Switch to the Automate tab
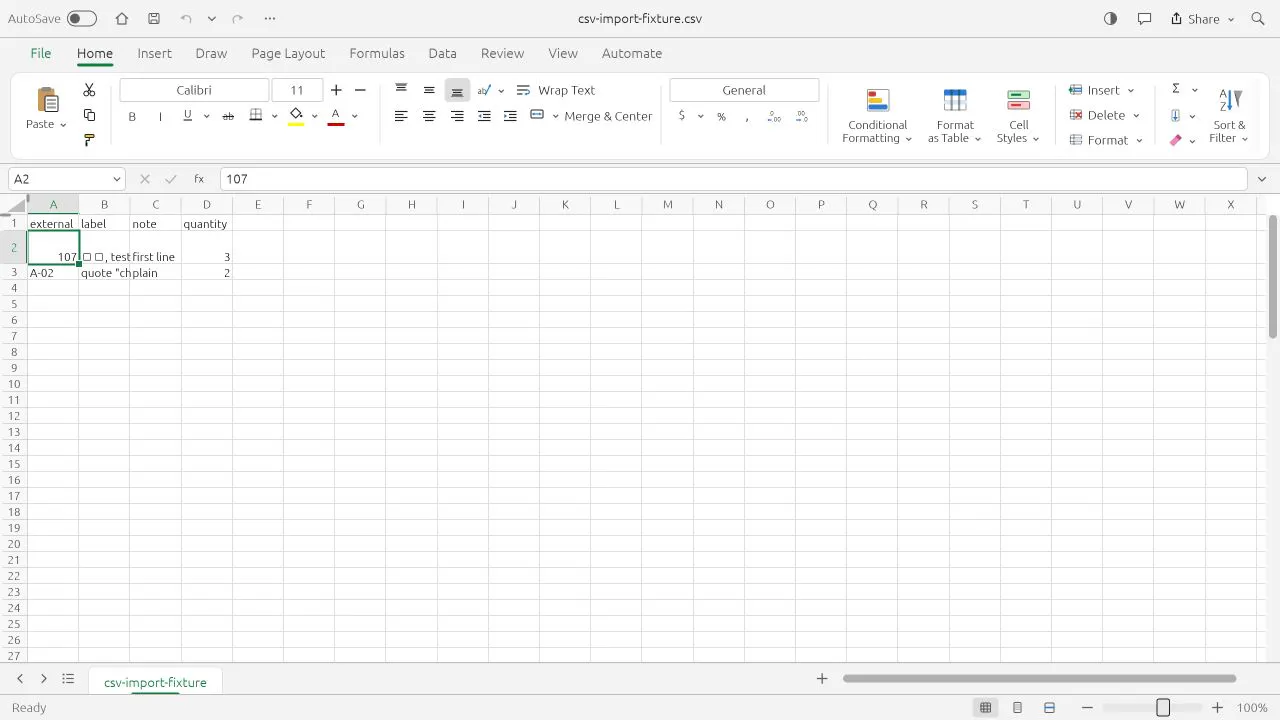Viewport: 1280px width, 720px height. 632,53
